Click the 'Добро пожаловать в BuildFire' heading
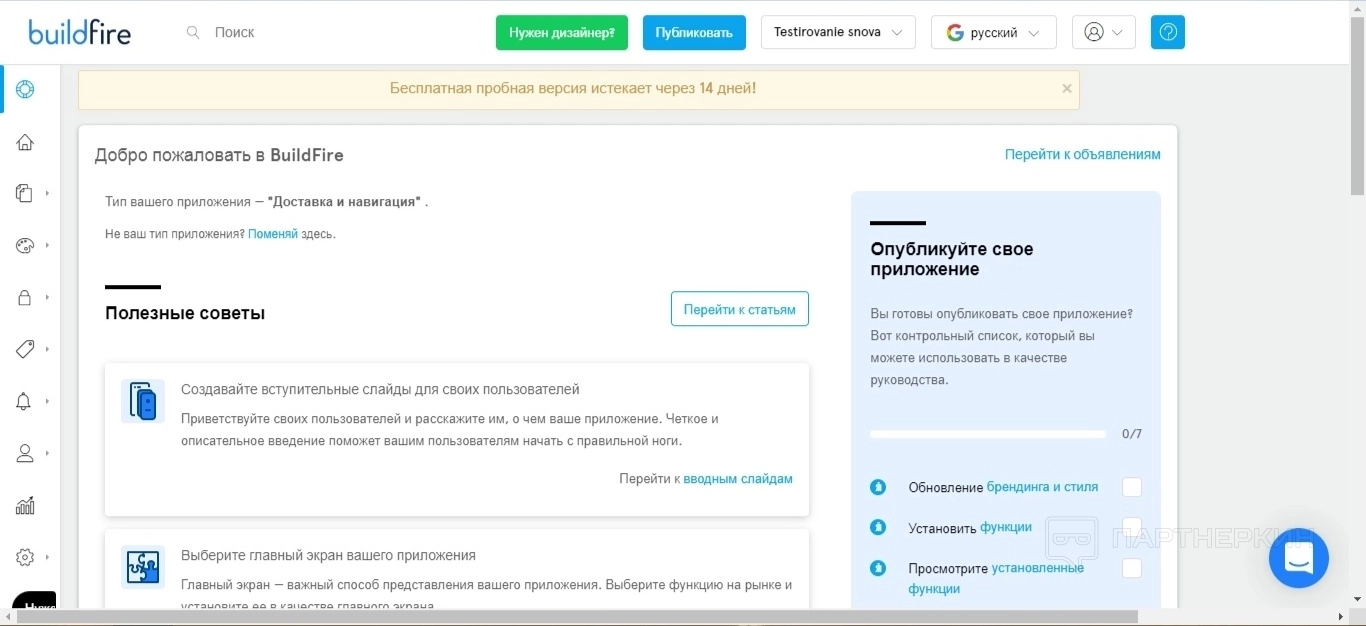 219,155
